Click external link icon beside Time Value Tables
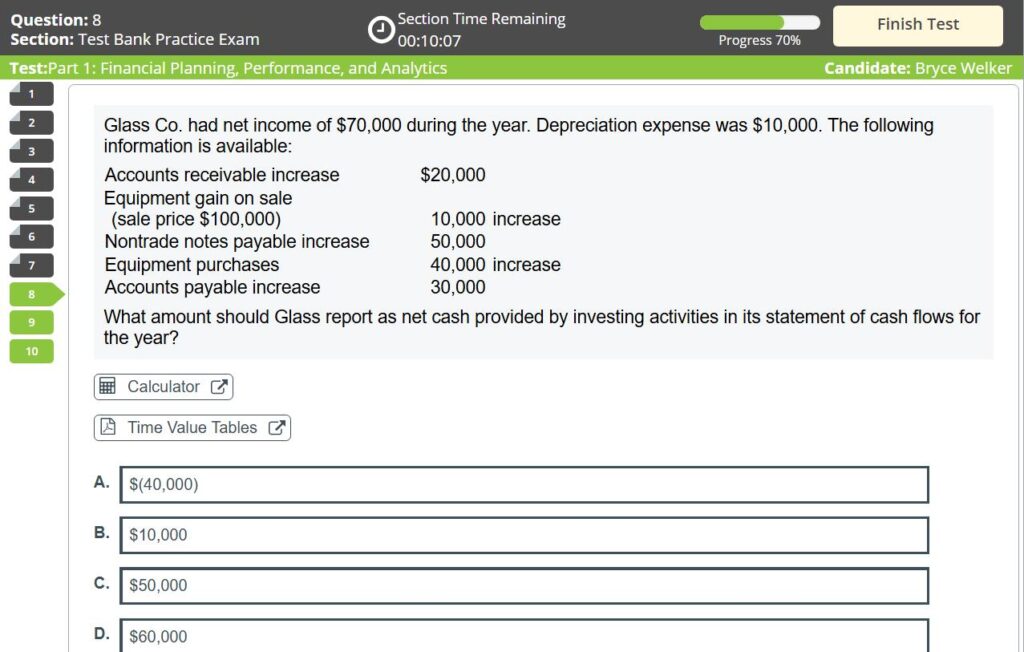The height and width of the screenshot is (652, 1024). (277, 428)
